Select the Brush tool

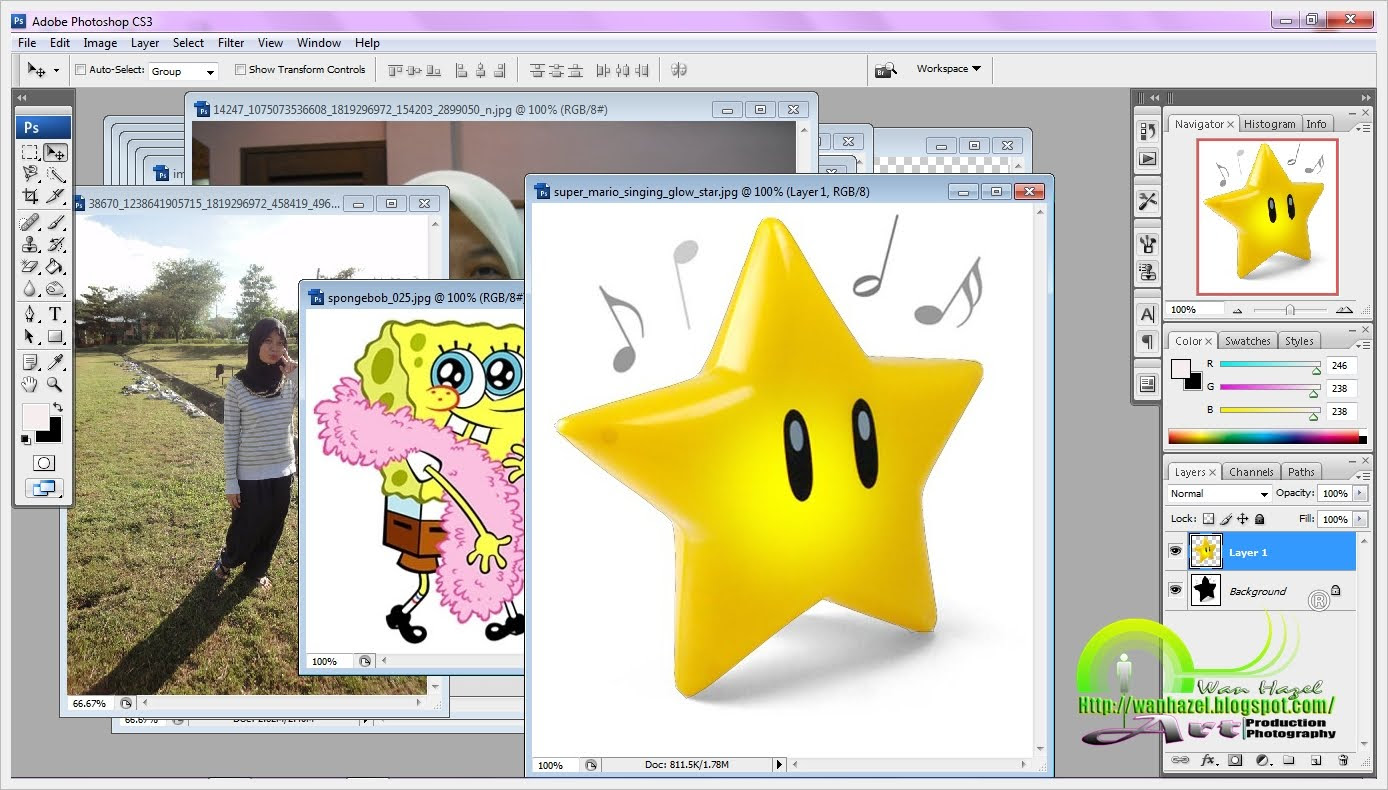click(56, 222)
